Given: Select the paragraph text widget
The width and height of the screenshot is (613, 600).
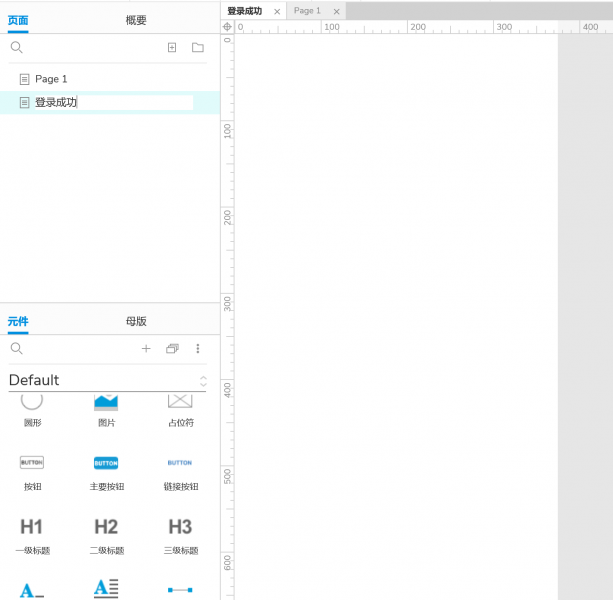Looking at the screenshot, I should coord(106,589).
